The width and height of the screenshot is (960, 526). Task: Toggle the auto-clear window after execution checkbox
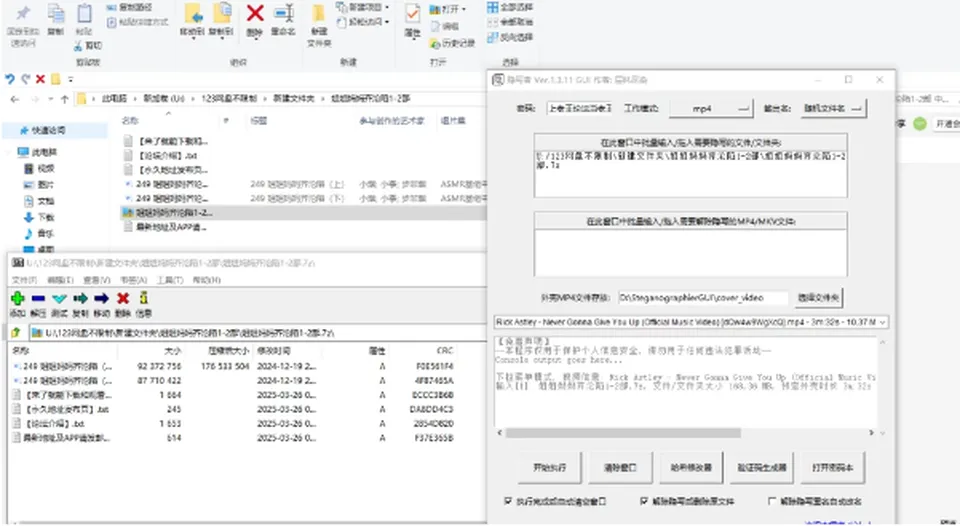(x=508, y=501)
